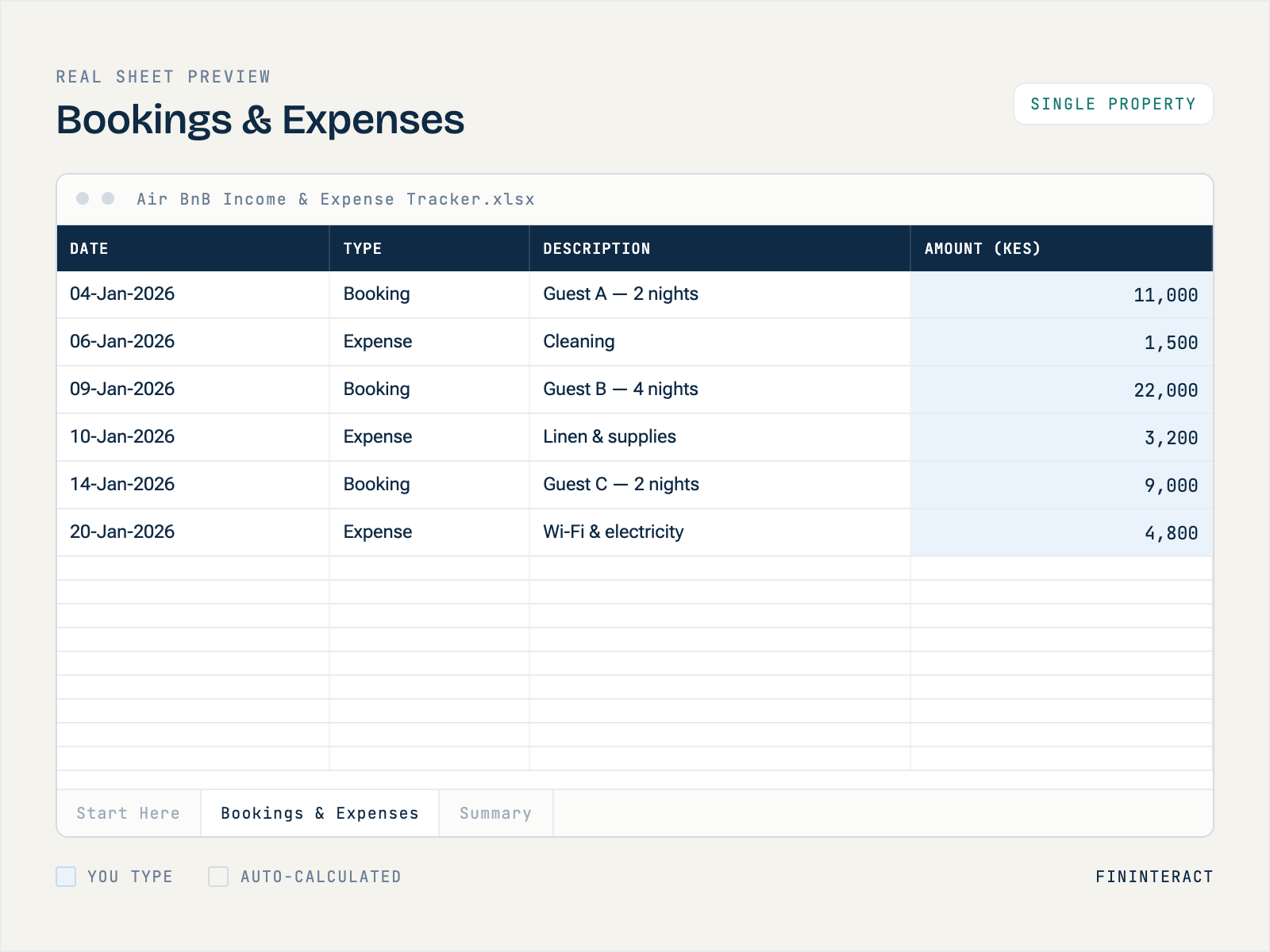Click the Wi-Fi & electricity cell
The height and width of the screenshot is (952, 1270).
click(x=720, y=532)
